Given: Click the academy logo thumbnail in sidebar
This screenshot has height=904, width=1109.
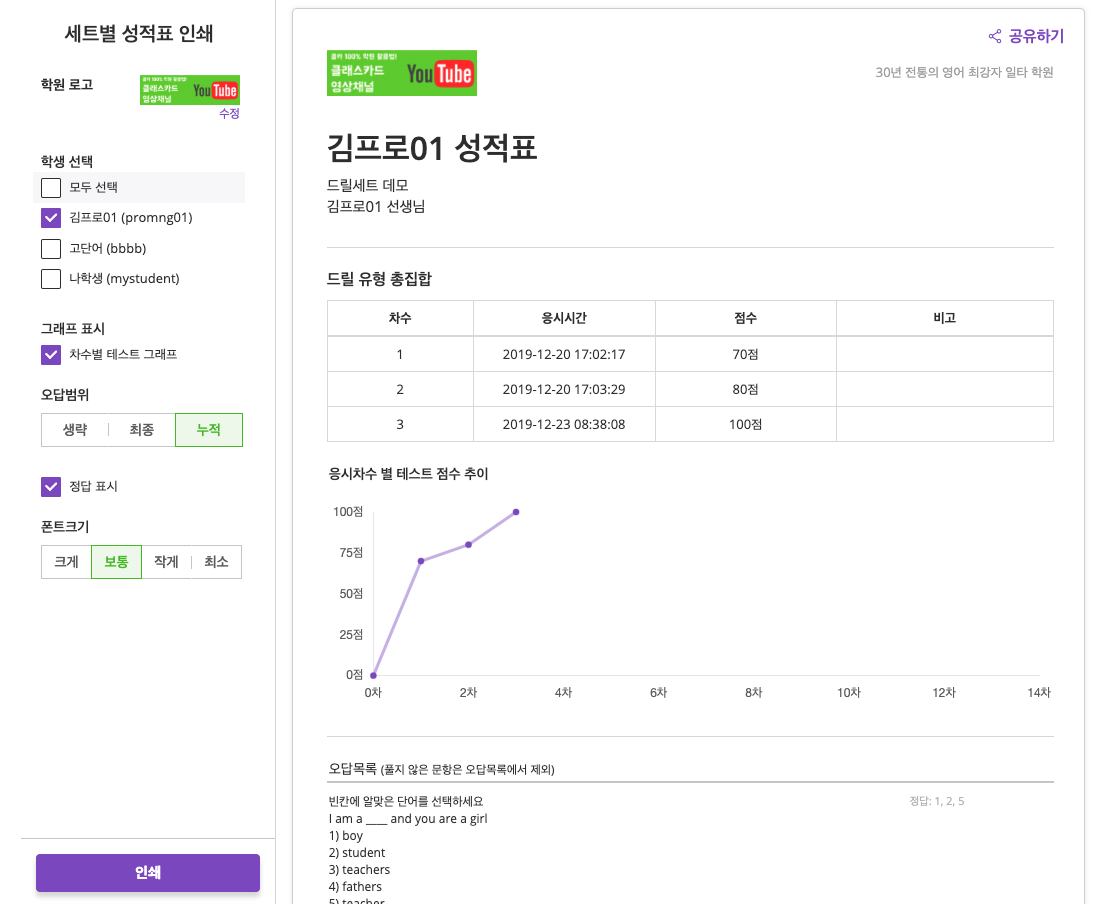Looking at the screenshot, I should tap(189, 90).
